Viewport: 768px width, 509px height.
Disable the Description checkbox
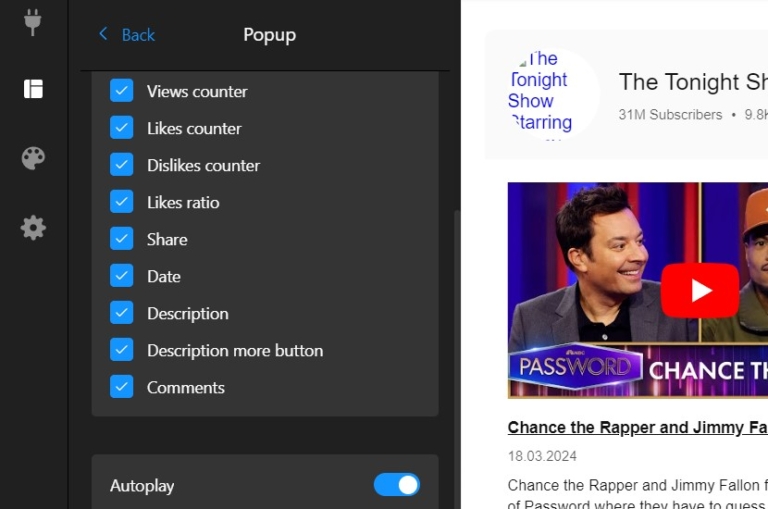tap(122, 313)
